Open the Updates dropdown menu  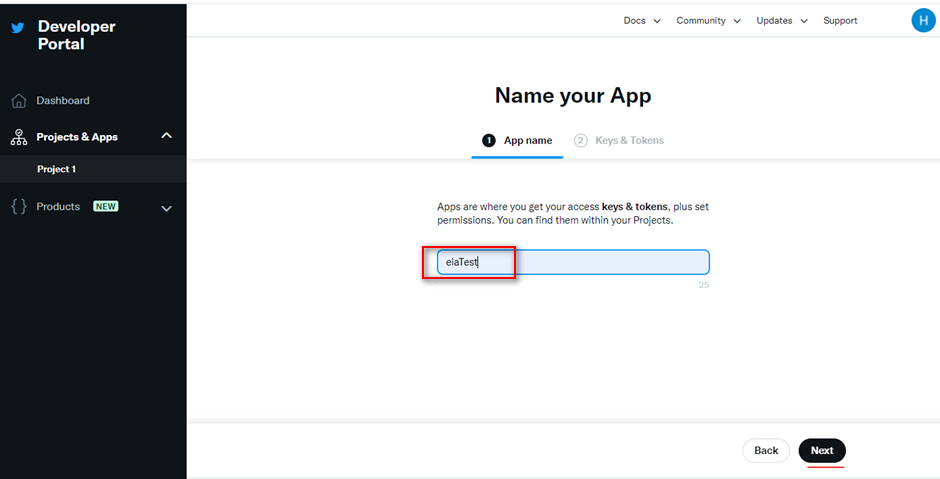[782, 21]
